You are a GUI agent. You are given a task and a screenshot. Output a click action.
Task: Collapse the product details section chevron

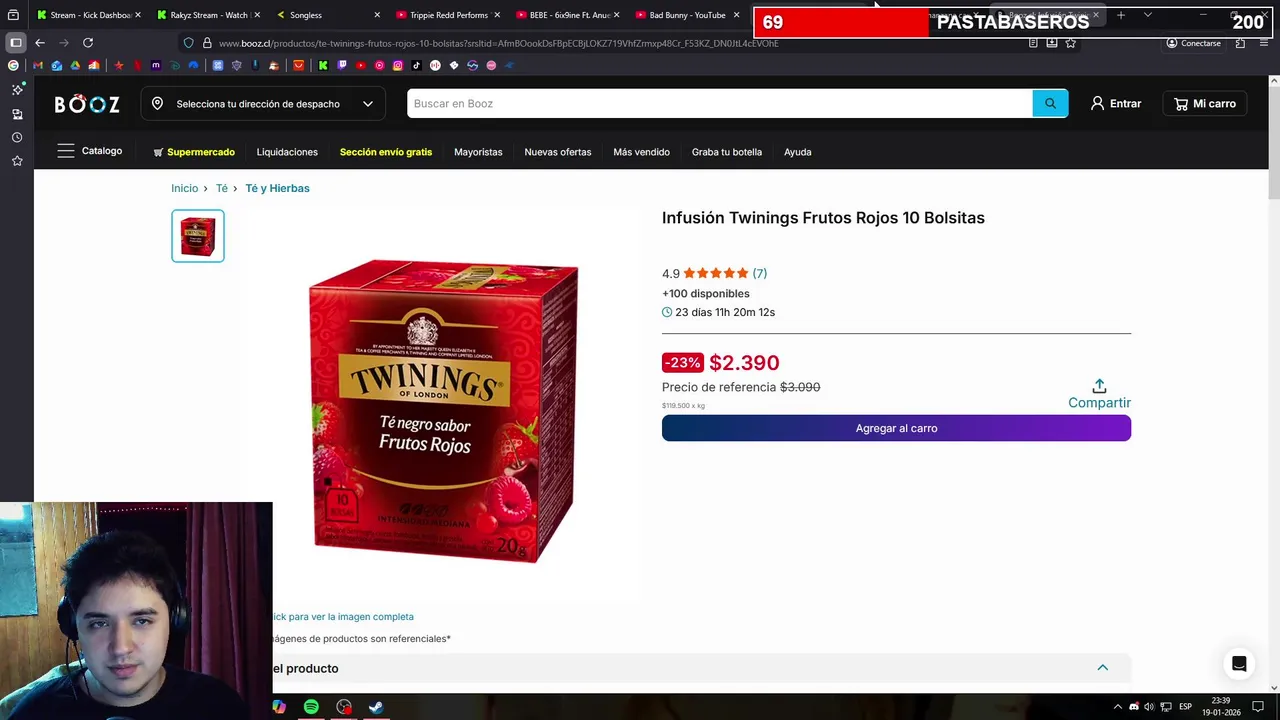pos(1103,668)
